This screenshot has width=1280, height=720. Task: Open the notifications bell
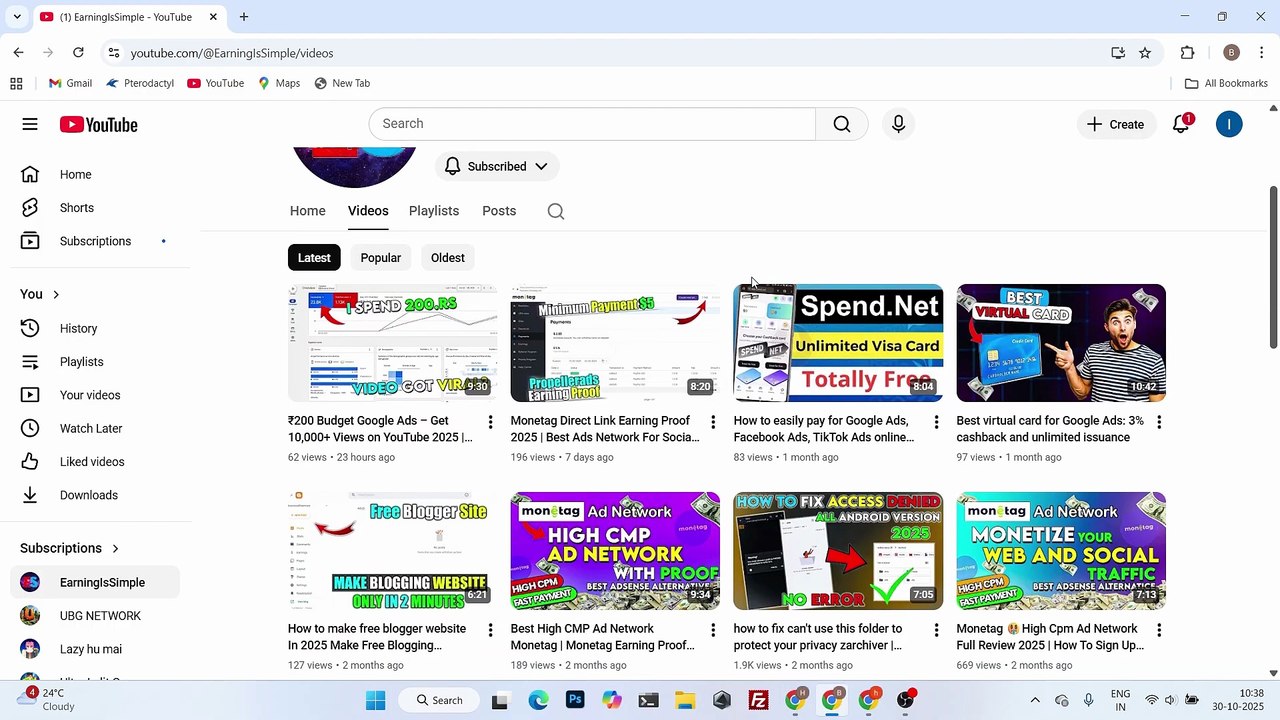pos(1181,124)
